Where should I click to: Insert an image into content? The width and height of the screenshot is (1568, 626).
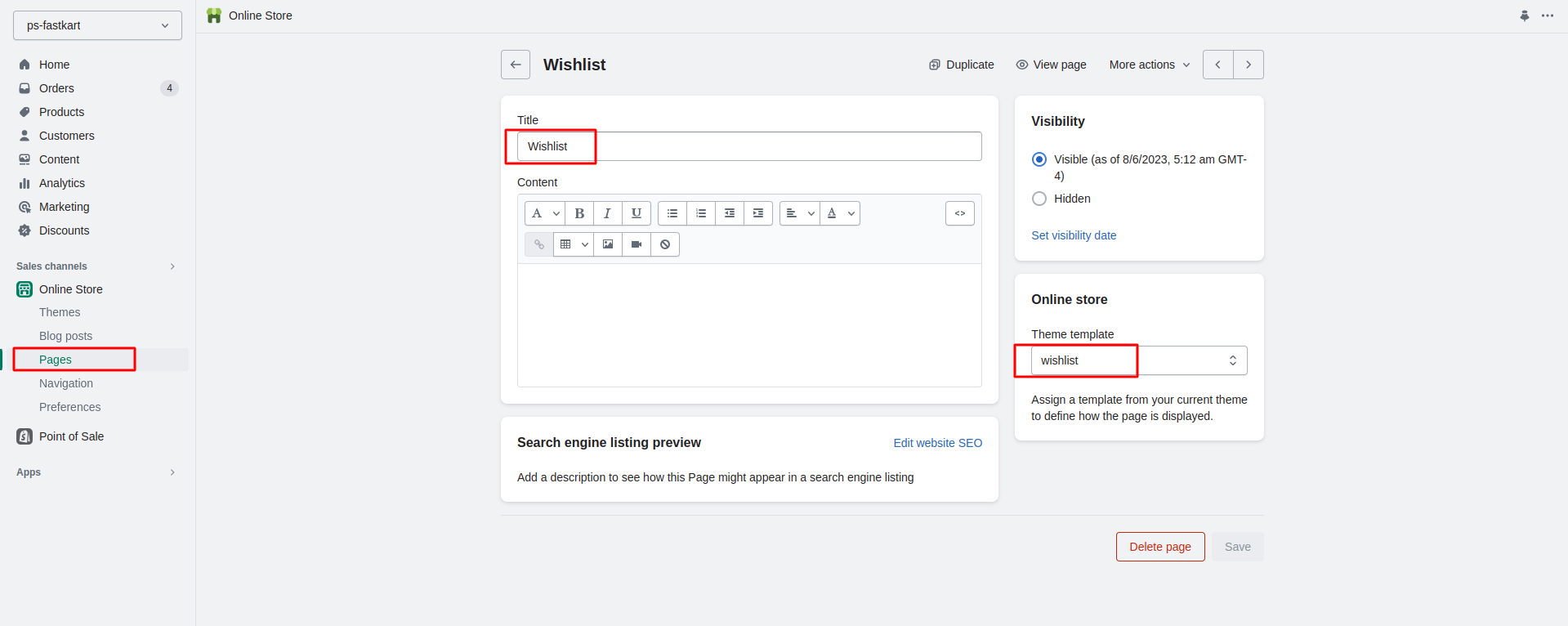(608, 244)
